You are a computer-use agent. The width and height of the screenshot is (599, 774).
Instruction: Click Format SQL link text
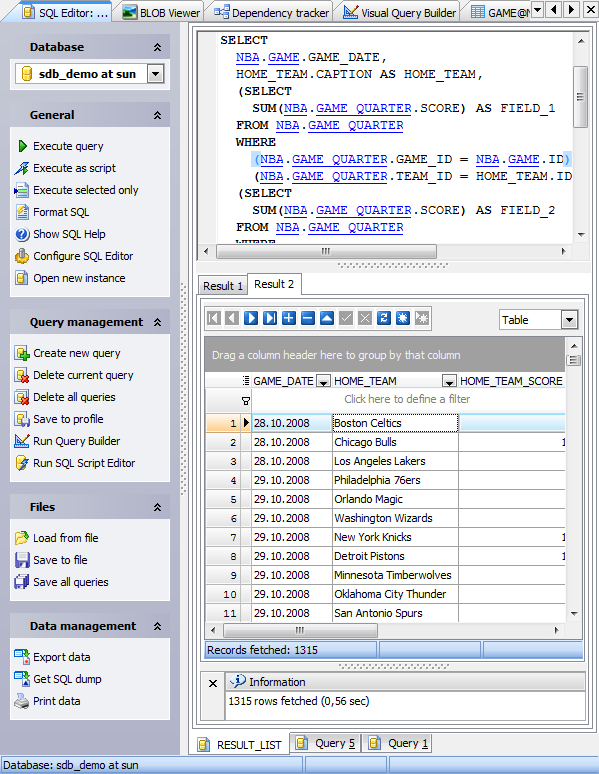click(x=61, y=212)
